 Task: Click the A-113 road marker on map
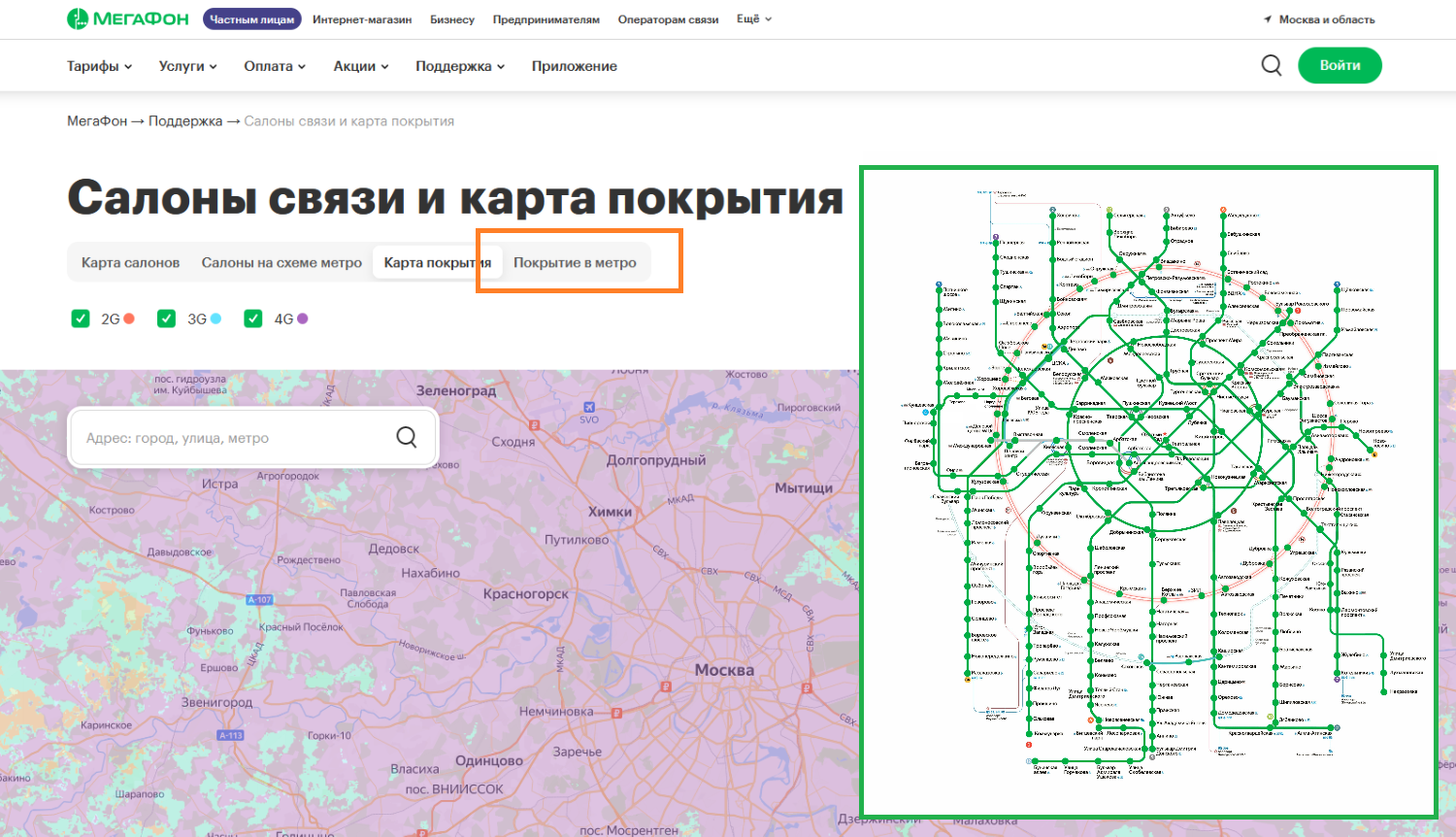[x=231, y=735]
